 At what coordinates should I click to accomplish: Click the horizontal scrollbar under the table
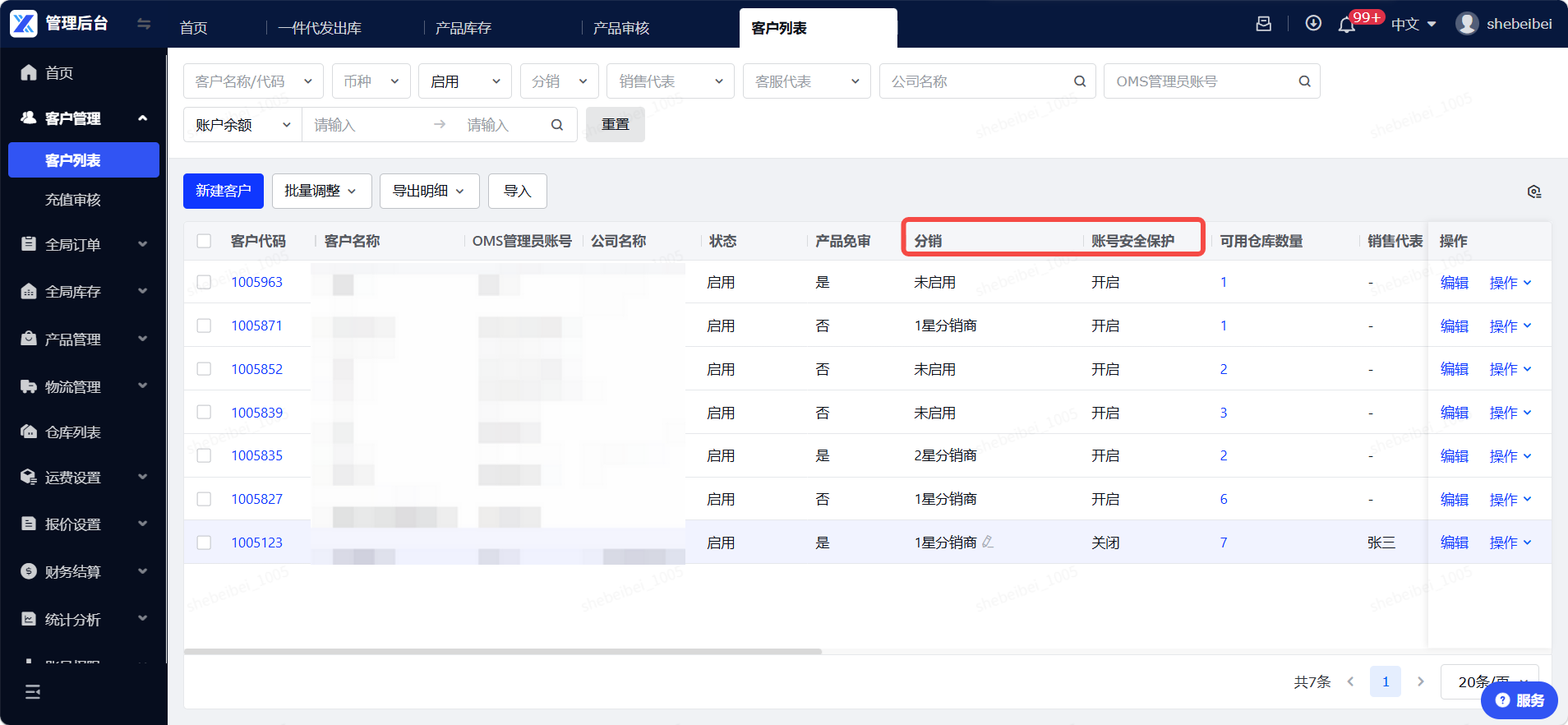[x=503, y=652]
